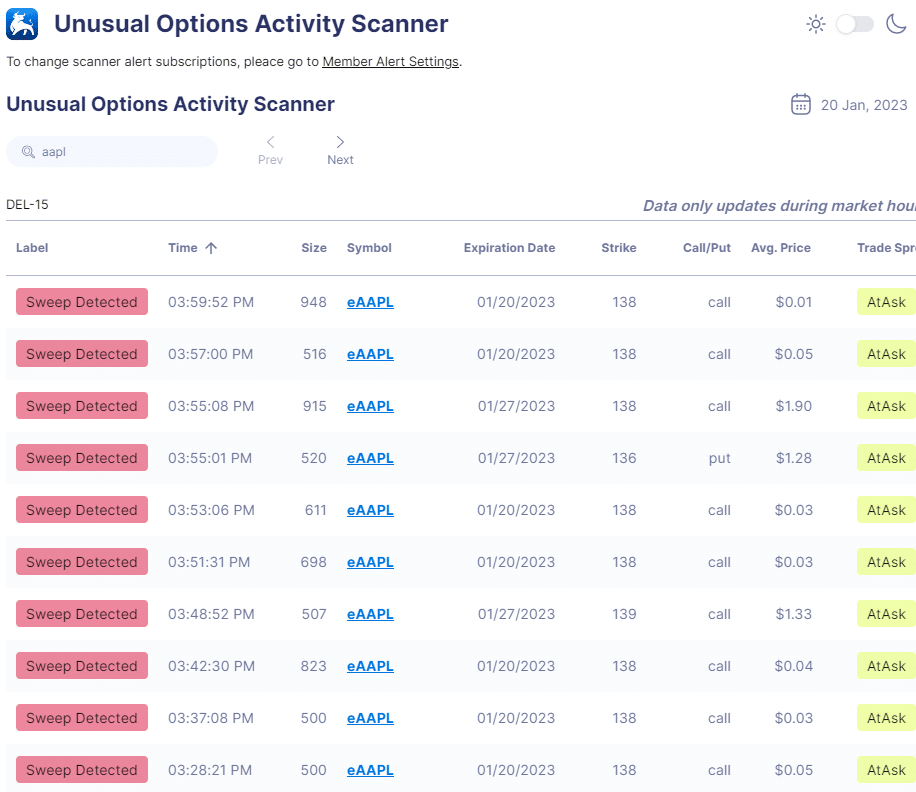The width and height of the screenshot is (916, 792).
Task: Sort by Label column header
Action: 32,248
